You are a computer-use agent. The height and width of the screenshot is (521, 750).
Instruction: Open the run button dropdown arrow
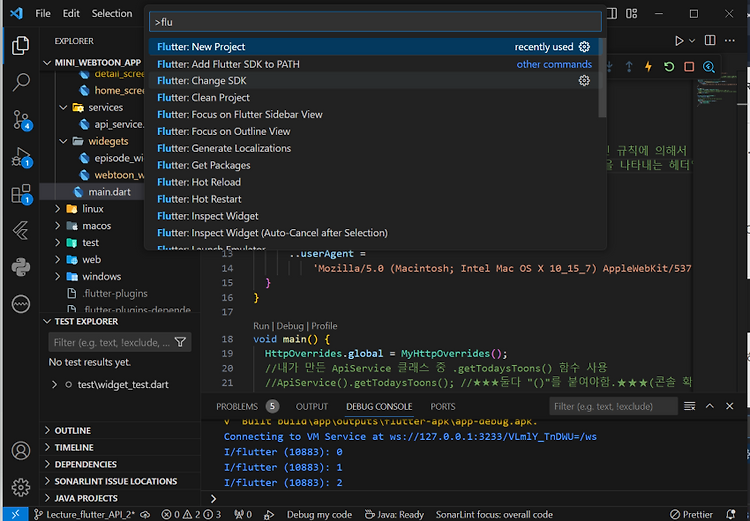pyautogui.click(x=692, y=41)
